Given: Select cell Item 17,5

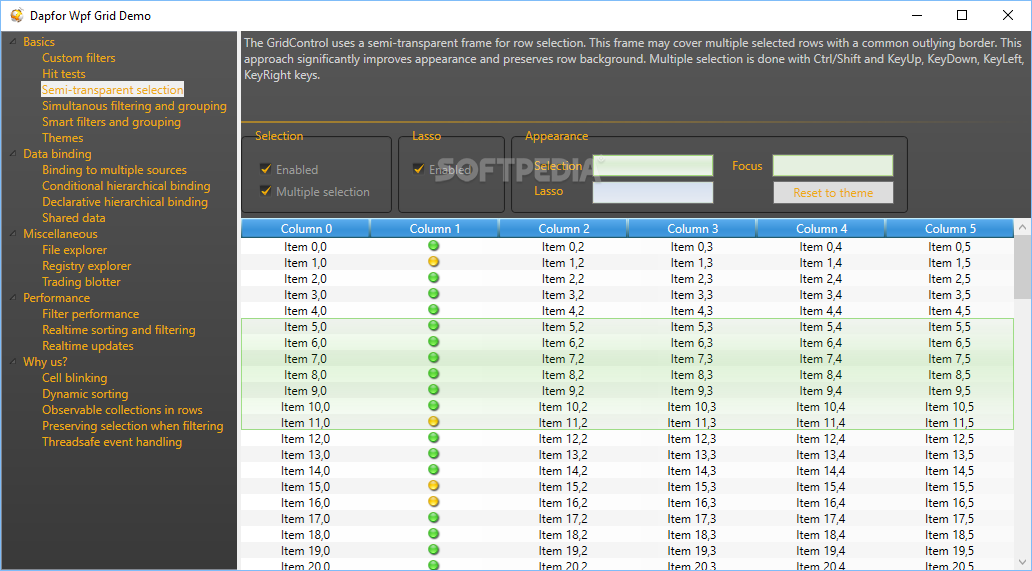Looking at the screenshot, I should (x=950, y=518).
